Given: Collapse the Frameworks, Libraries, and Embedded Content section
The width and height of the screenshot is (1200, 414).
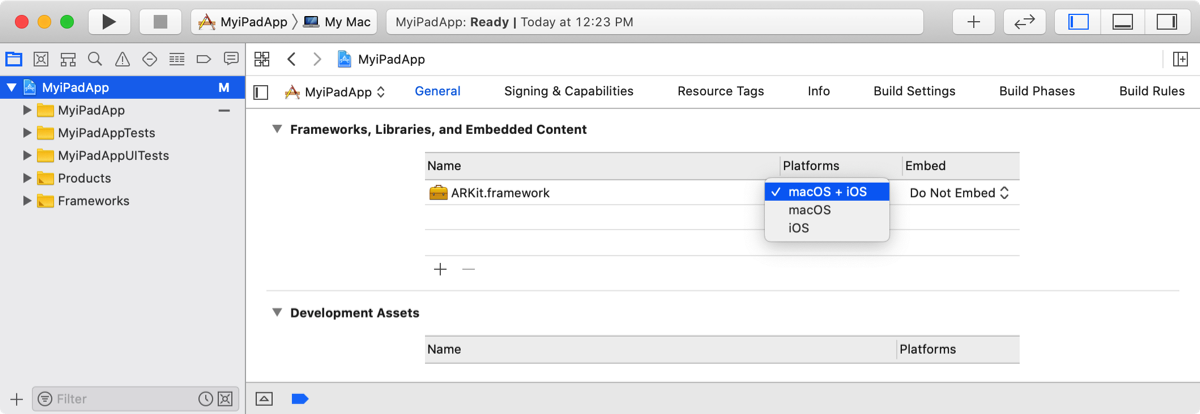Looking at the screenshot, I should tap(277, 129).
